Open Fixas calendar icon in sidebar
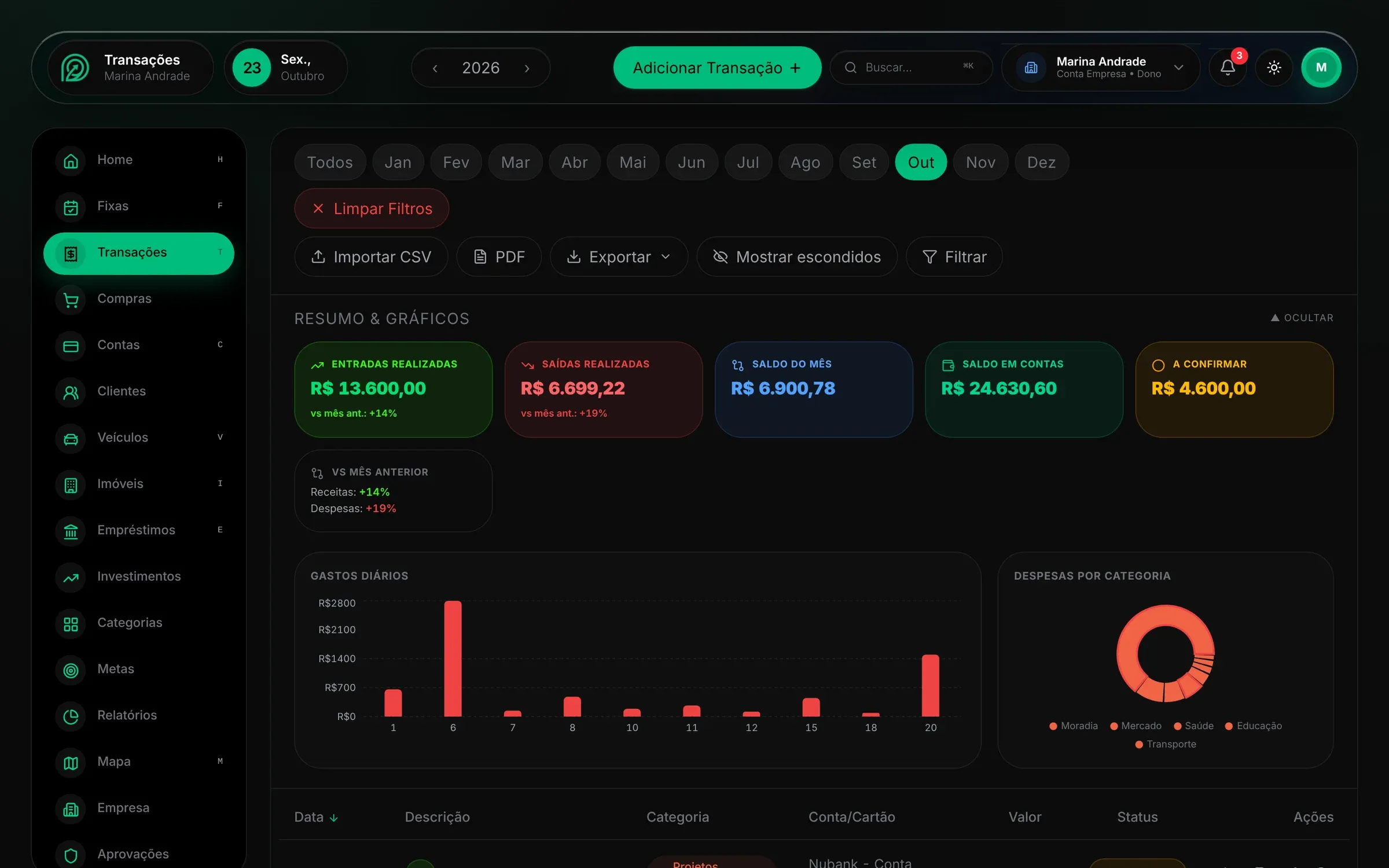Viewport: 1389px width, 868px height. coord(71,207)
